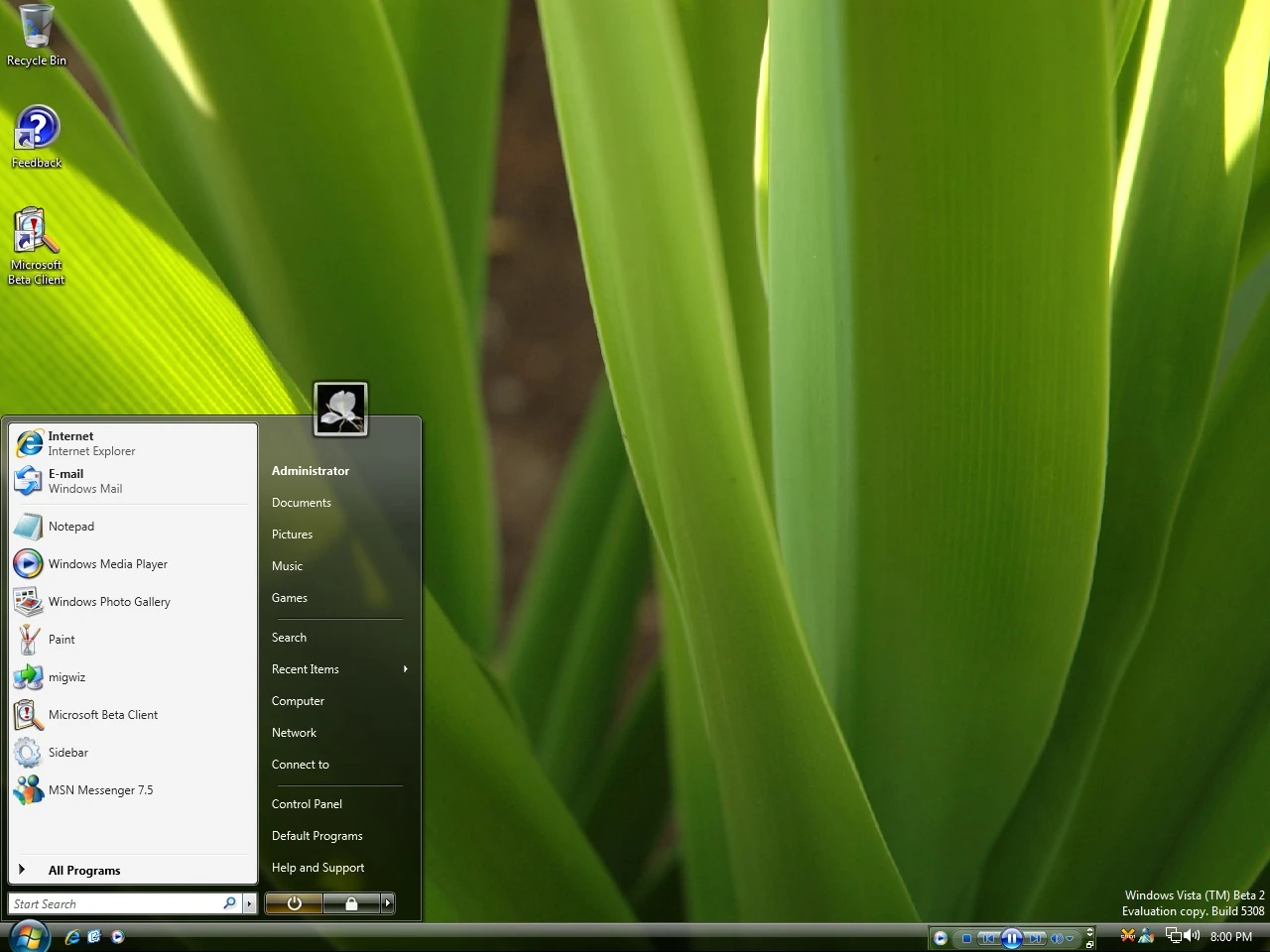This screenshot has width=1270, height=952.
Task: Open the Pictures folder link
Action: point(339,535)
